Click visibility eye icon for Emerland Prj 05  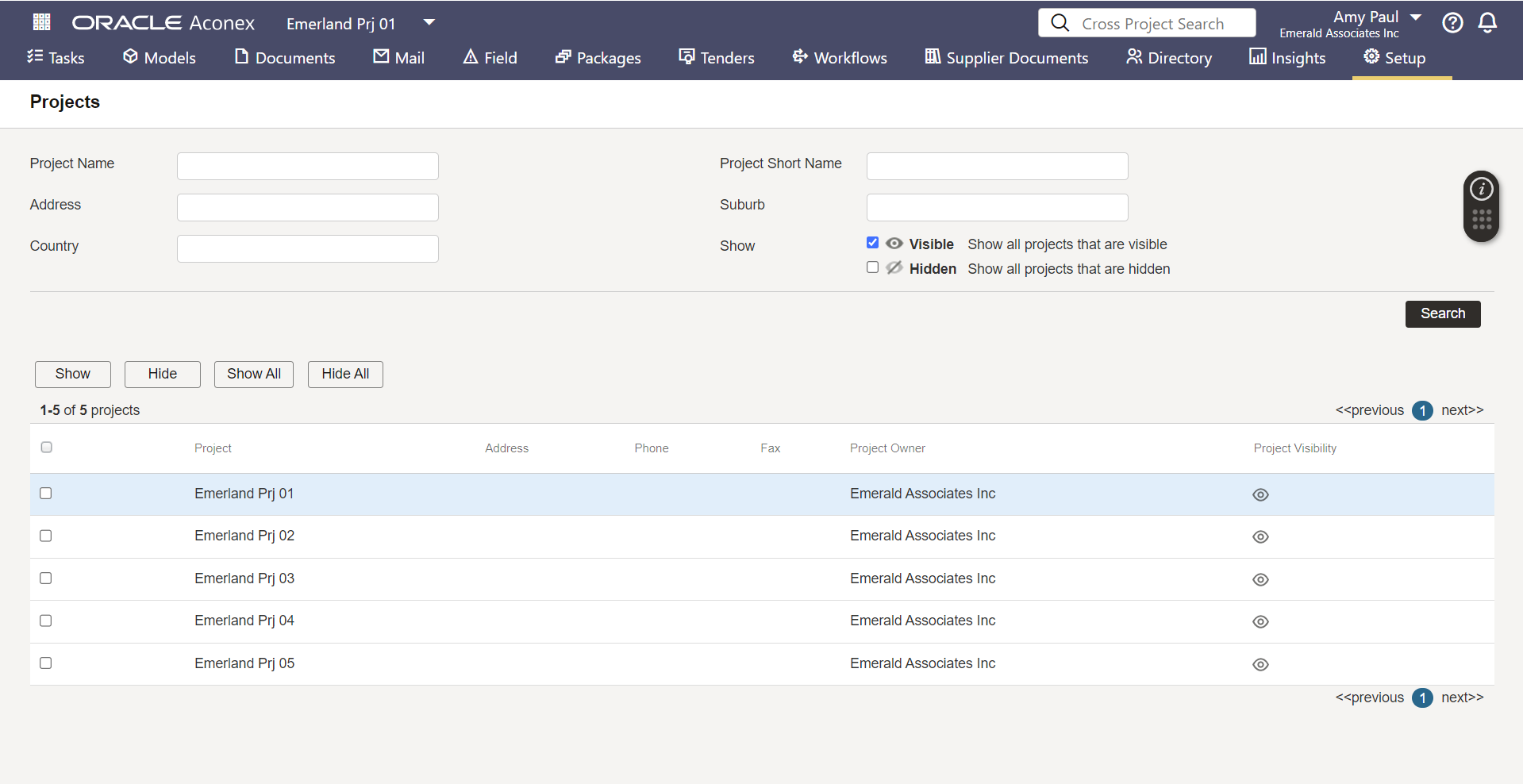pyautogui.click(x=1260, y=665)
